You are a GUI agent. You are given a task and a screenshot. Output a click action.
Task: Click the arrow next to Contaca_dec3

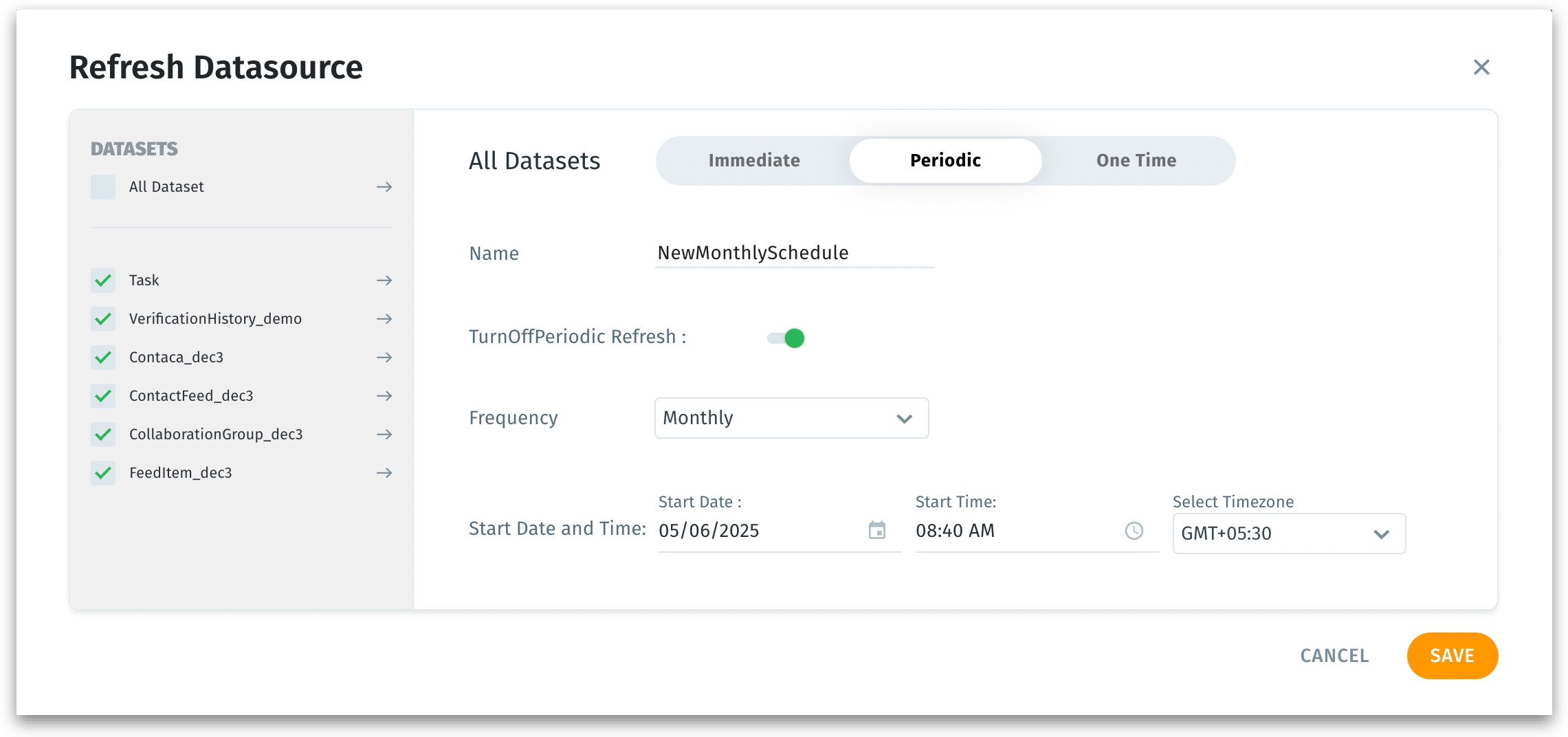click(384, 357)
